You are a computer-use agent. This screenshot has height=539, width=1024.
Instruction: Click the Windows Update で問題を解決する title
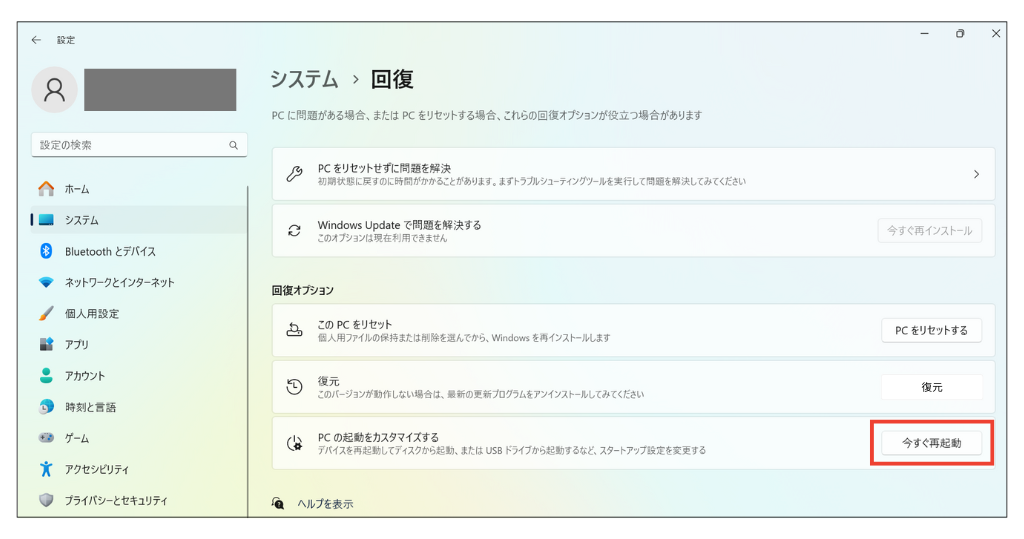click(x=399, y=225)
